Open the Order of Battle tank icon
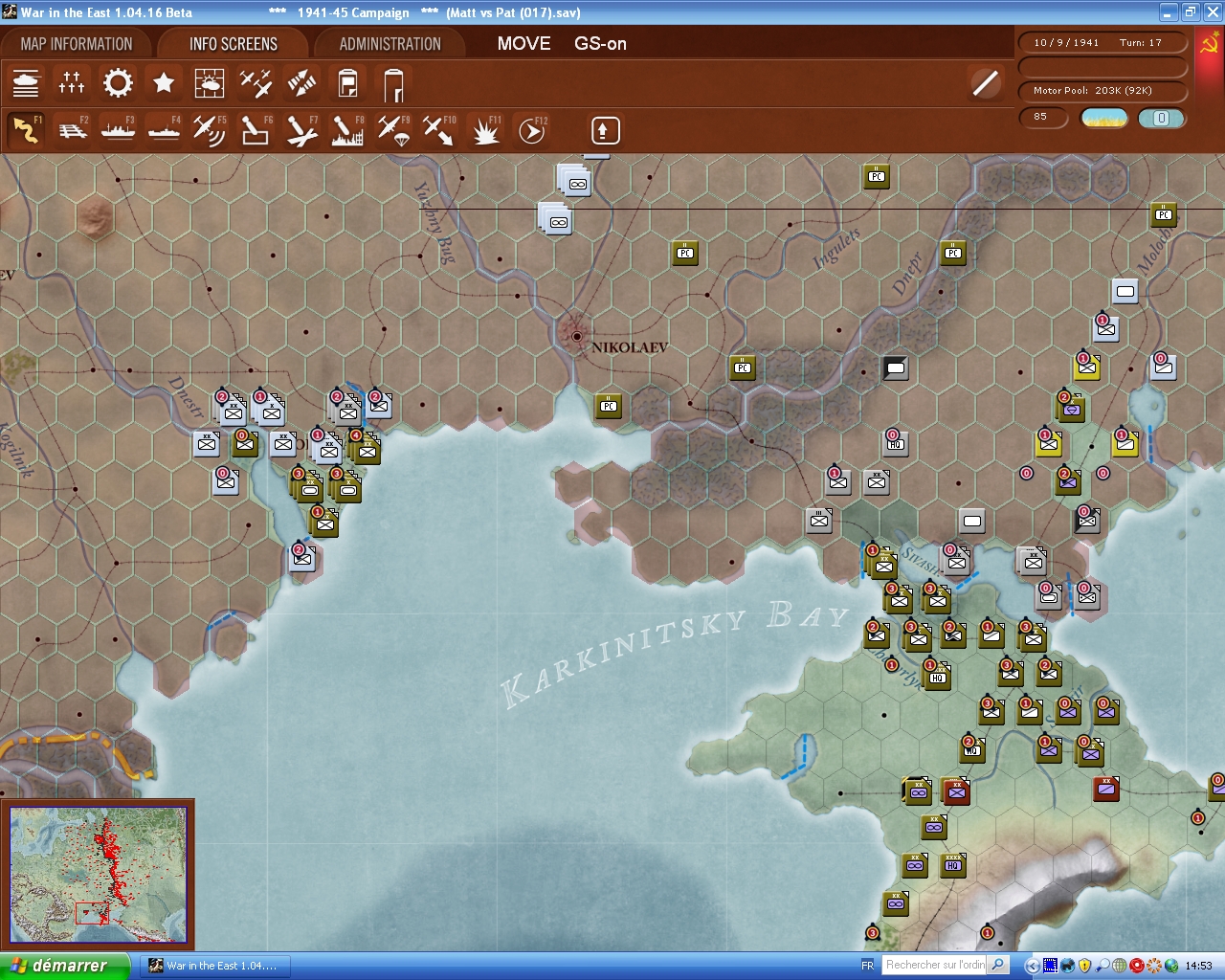The height and width of the screenshot is (980, 1225). pos(26,83)
